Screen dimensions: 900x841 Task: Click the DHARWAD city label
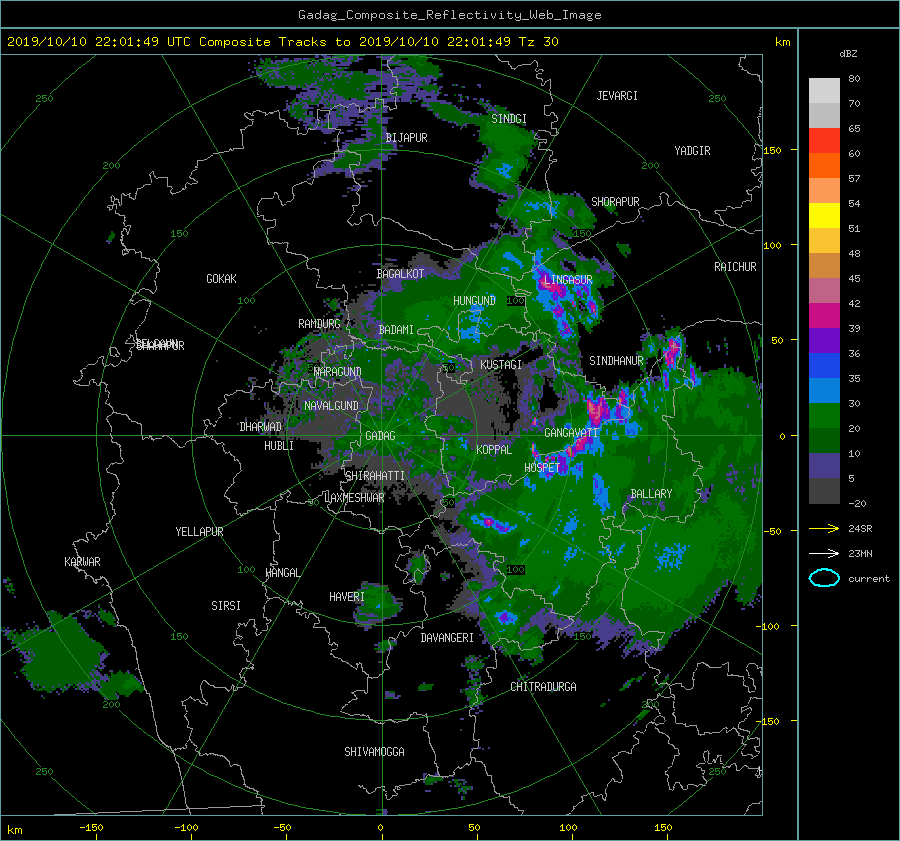click(x=261, y=427)
